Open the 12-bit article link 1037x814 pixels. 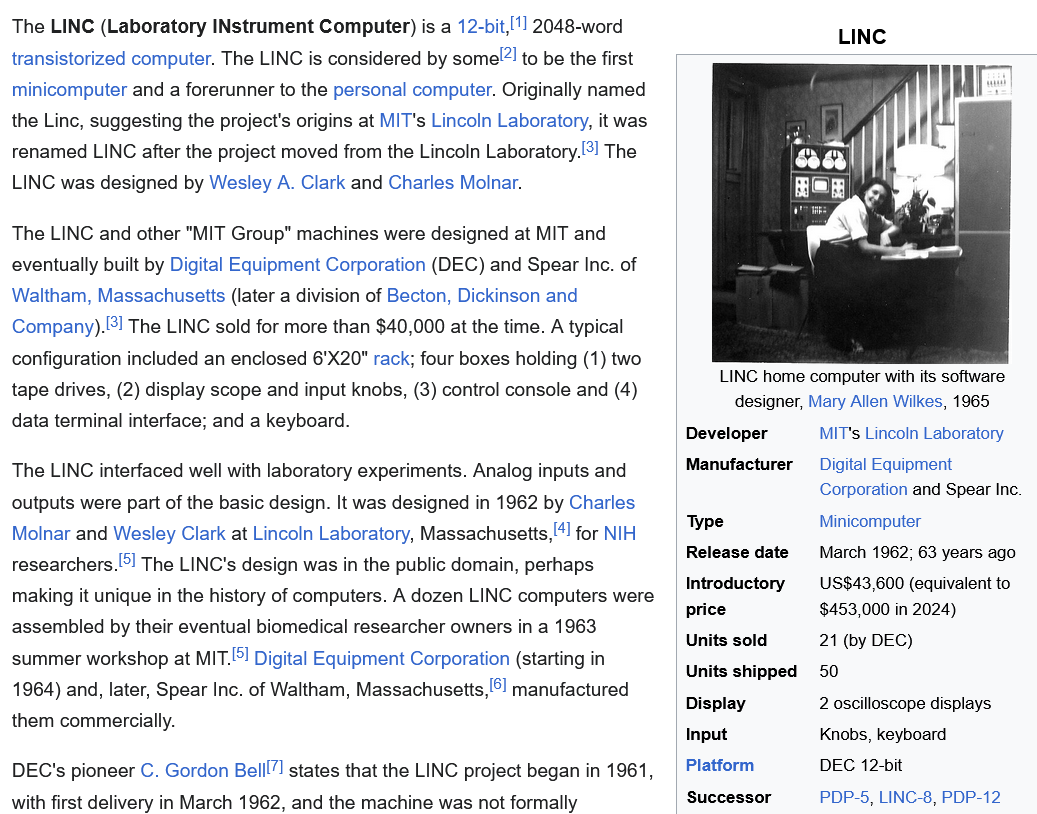[x=479, y=26]
